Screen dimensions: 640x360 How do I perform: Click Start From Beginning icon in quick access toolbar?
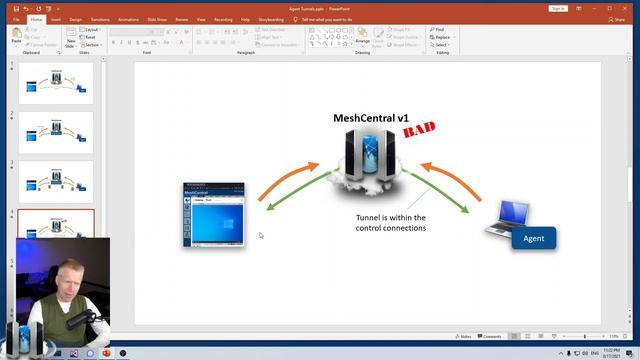49,9
